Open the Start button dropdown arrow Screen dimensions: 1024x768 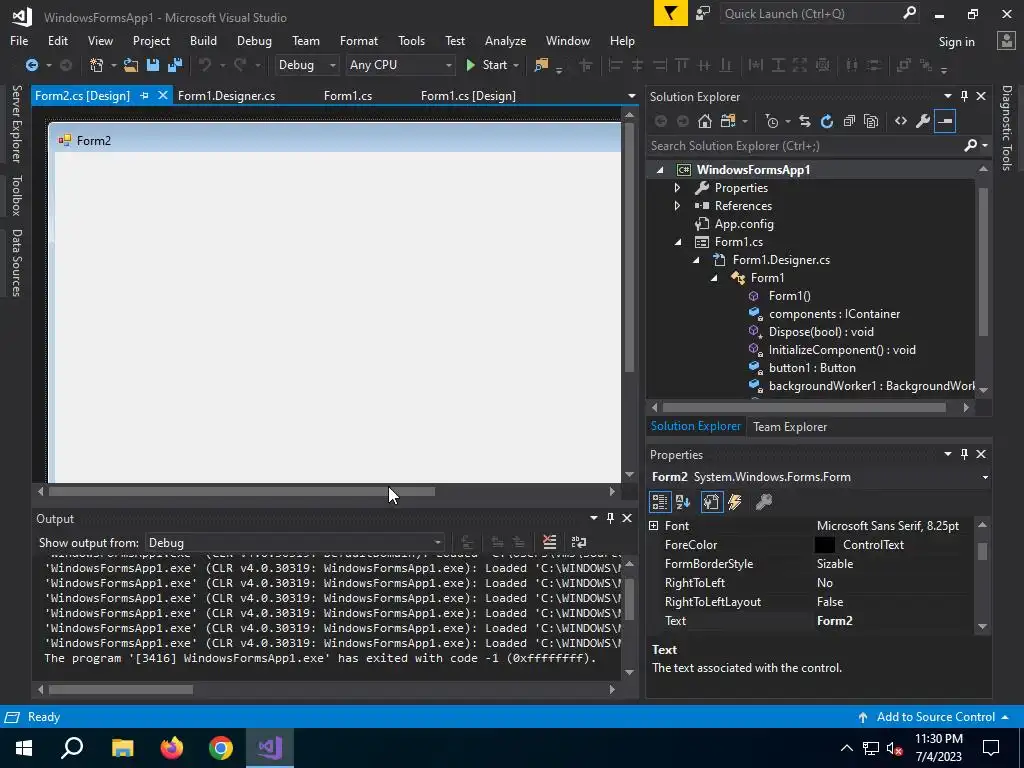pyautogui.click(x=516, y=65)
